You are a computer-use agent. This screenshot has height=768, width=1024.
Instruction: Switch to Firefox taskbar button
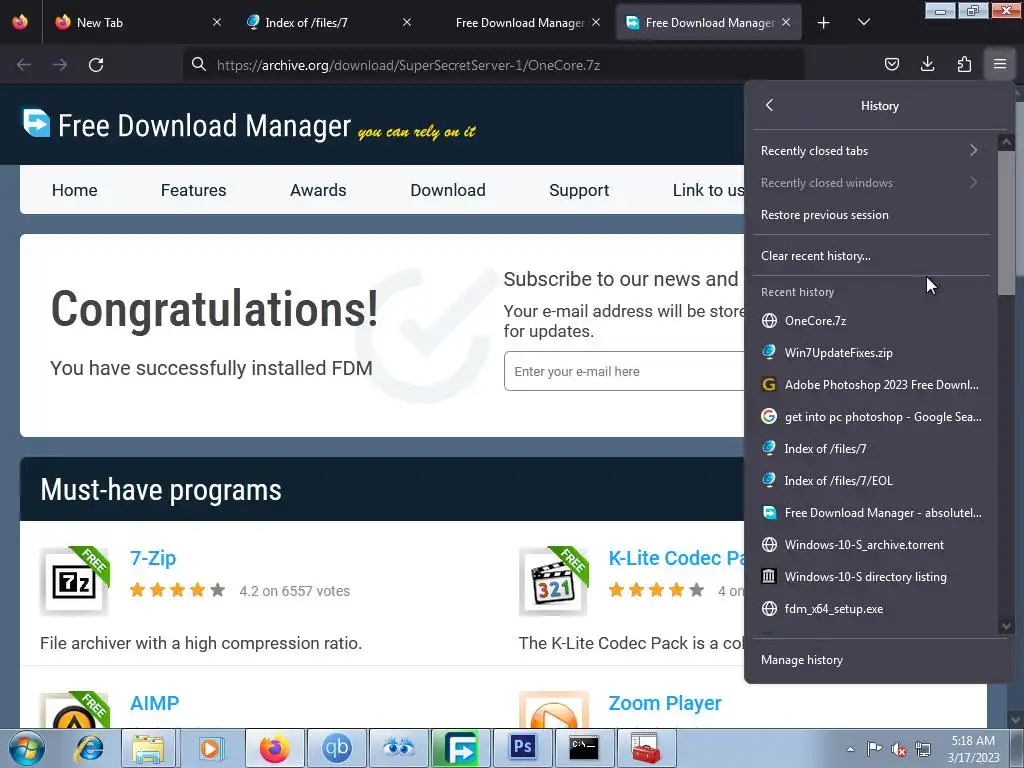(275, 748)
